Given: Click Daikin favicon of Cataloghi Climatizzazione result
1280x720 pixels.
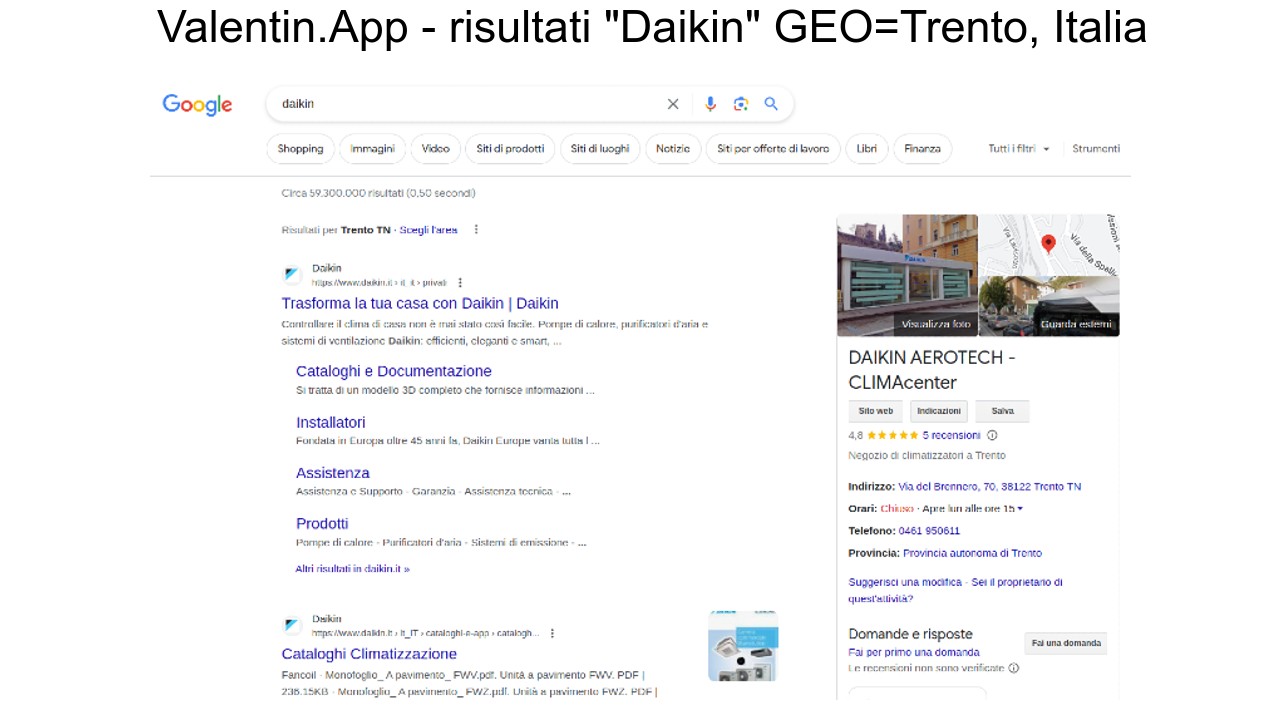Looking at the screenshot, I should 292,626.
